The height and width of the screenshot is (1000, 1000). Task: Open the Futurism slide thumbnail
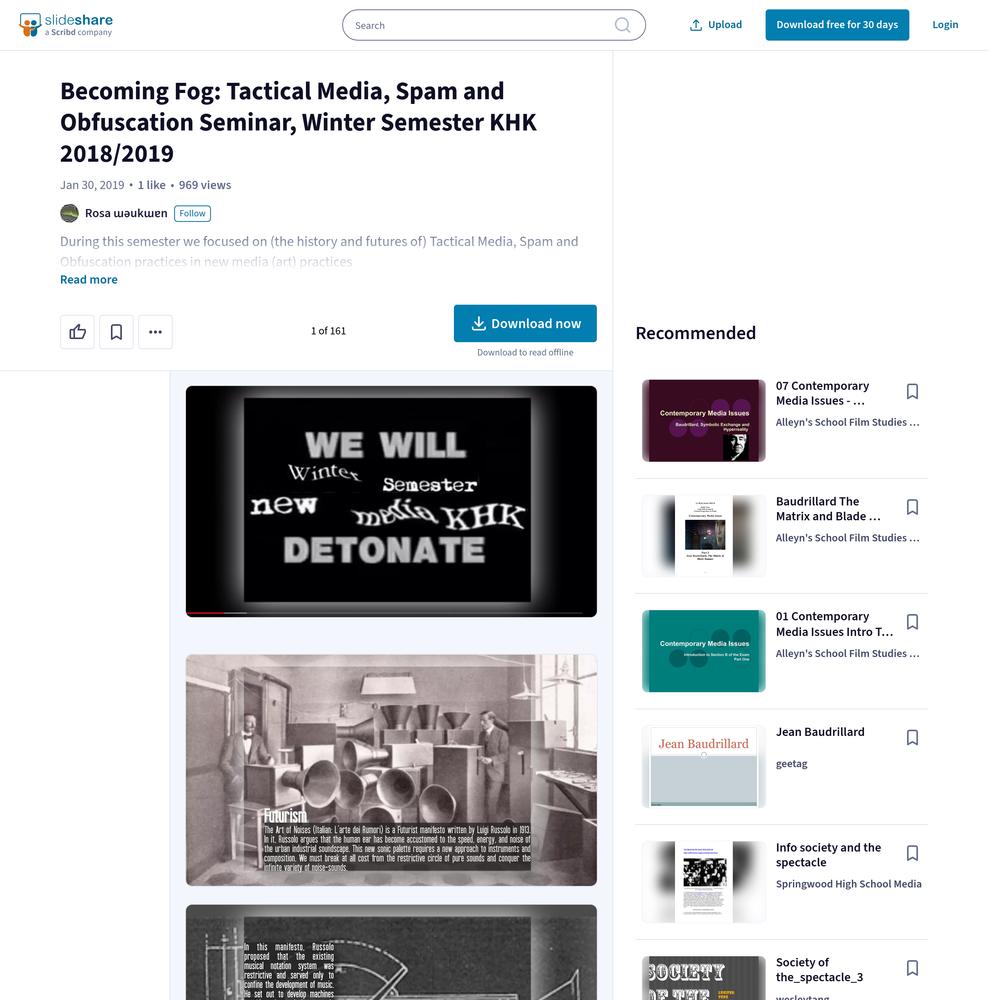[x=391, y=770]
